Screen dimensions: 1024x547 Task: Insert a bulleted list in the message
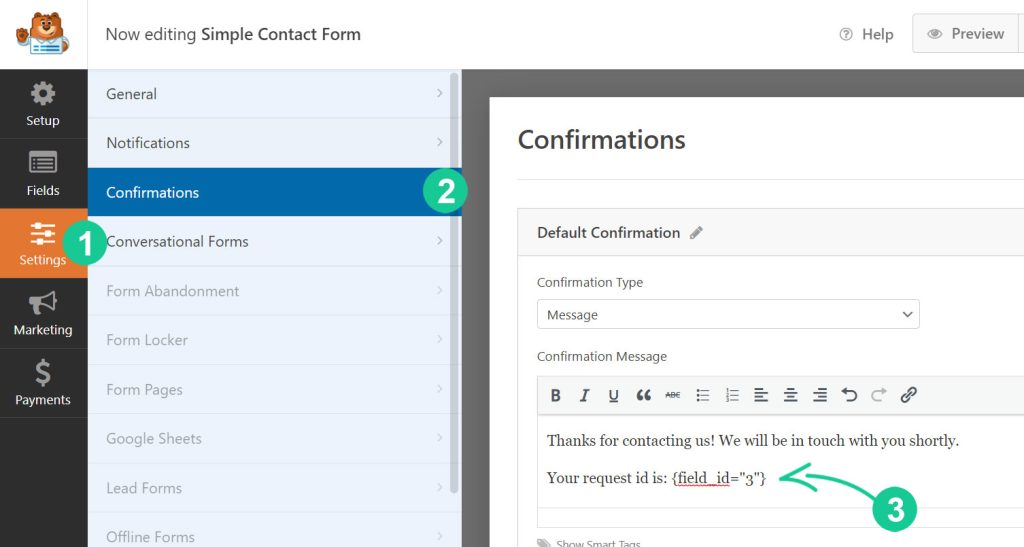[703, 395]
